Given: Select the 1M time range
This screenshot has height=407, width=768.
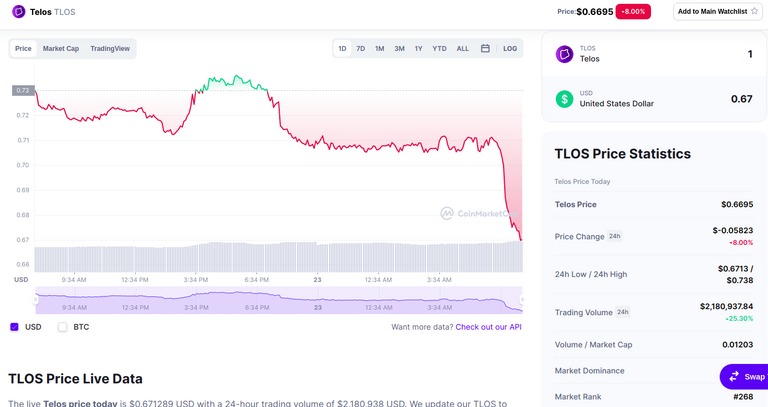Looking at the screenshot, I should click(x=380, y=48).
